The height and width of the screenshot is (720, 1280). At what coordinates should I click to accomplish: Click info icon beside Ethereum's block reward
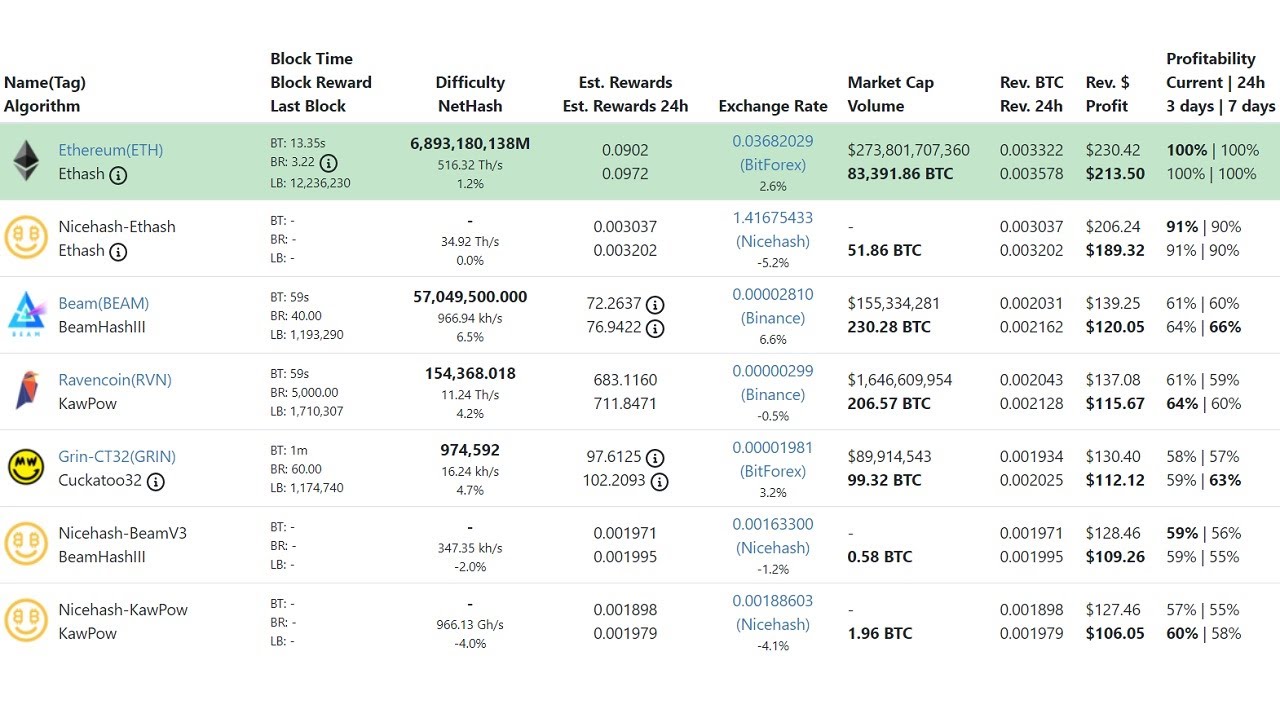tap(330, 162)
